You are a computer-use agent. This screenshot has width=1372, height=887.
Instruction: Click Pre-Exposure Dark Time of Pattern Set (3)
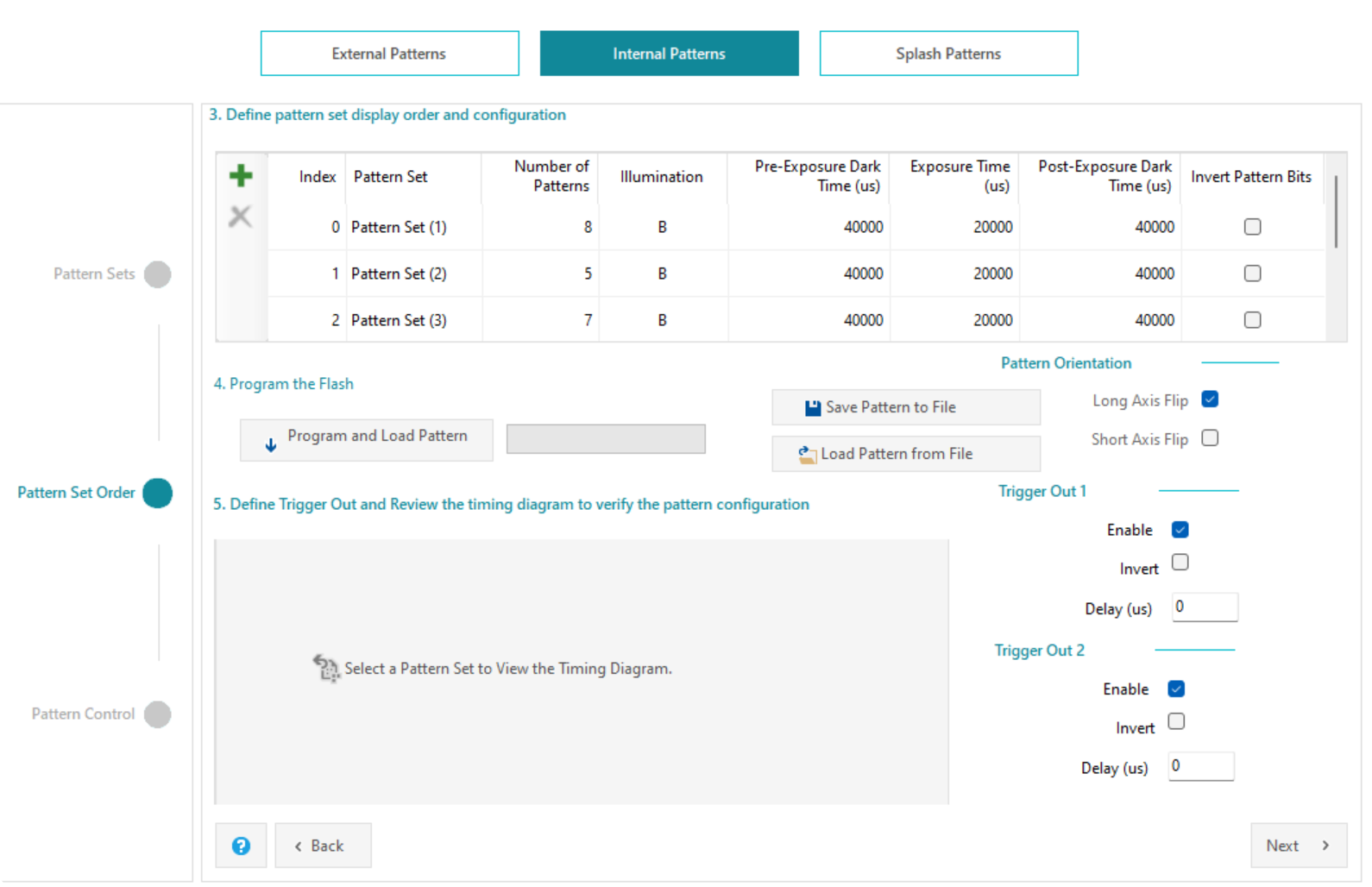pyautogui.click(x=809, y=320)
